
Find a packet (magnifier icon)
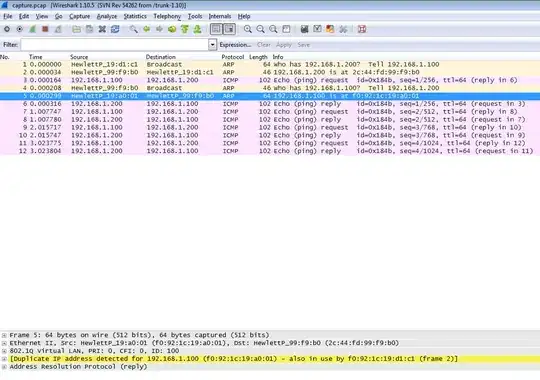point(133,29)
